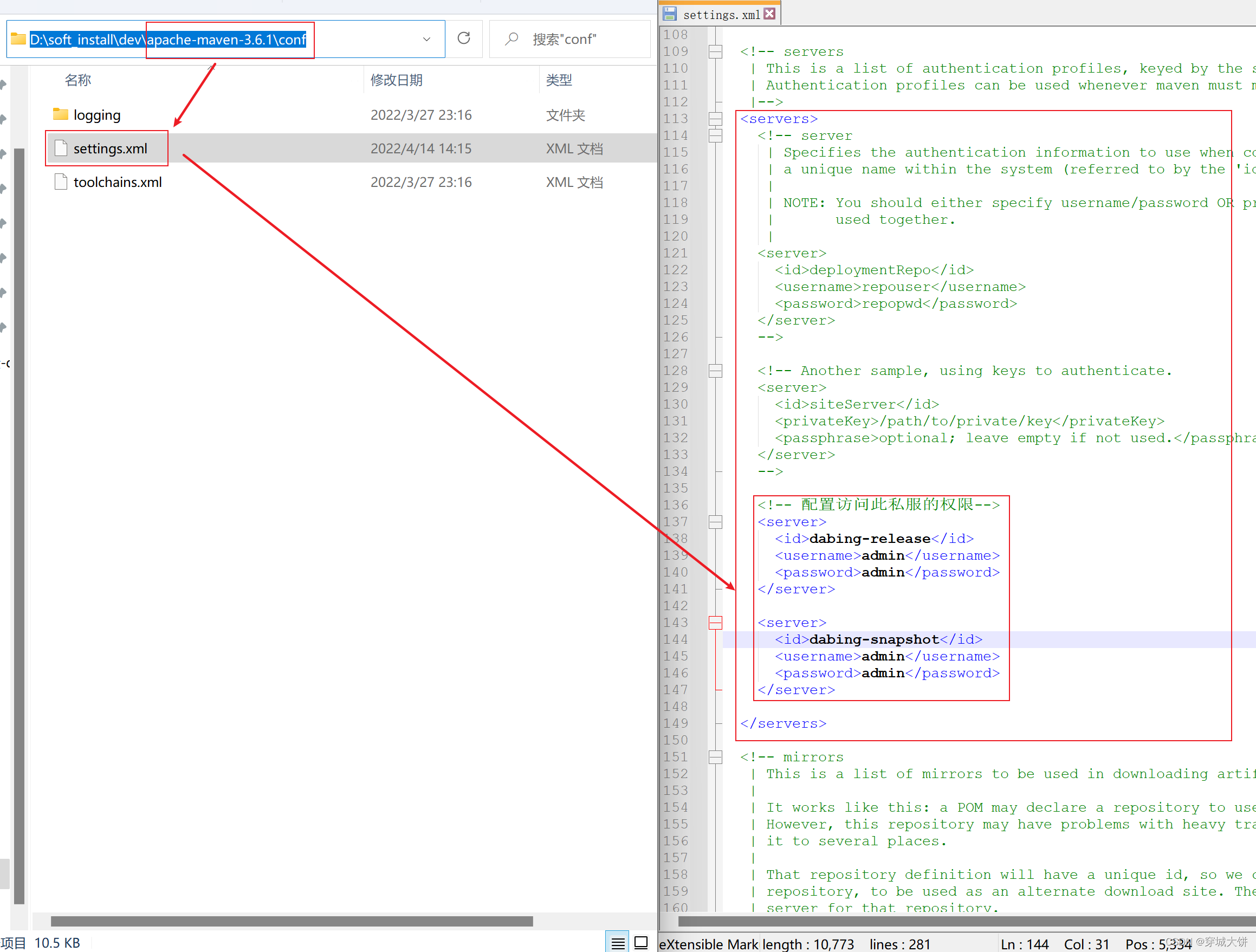Switch Explorer to details view icon
The image size is (1256, 952).
coord(618,942)
